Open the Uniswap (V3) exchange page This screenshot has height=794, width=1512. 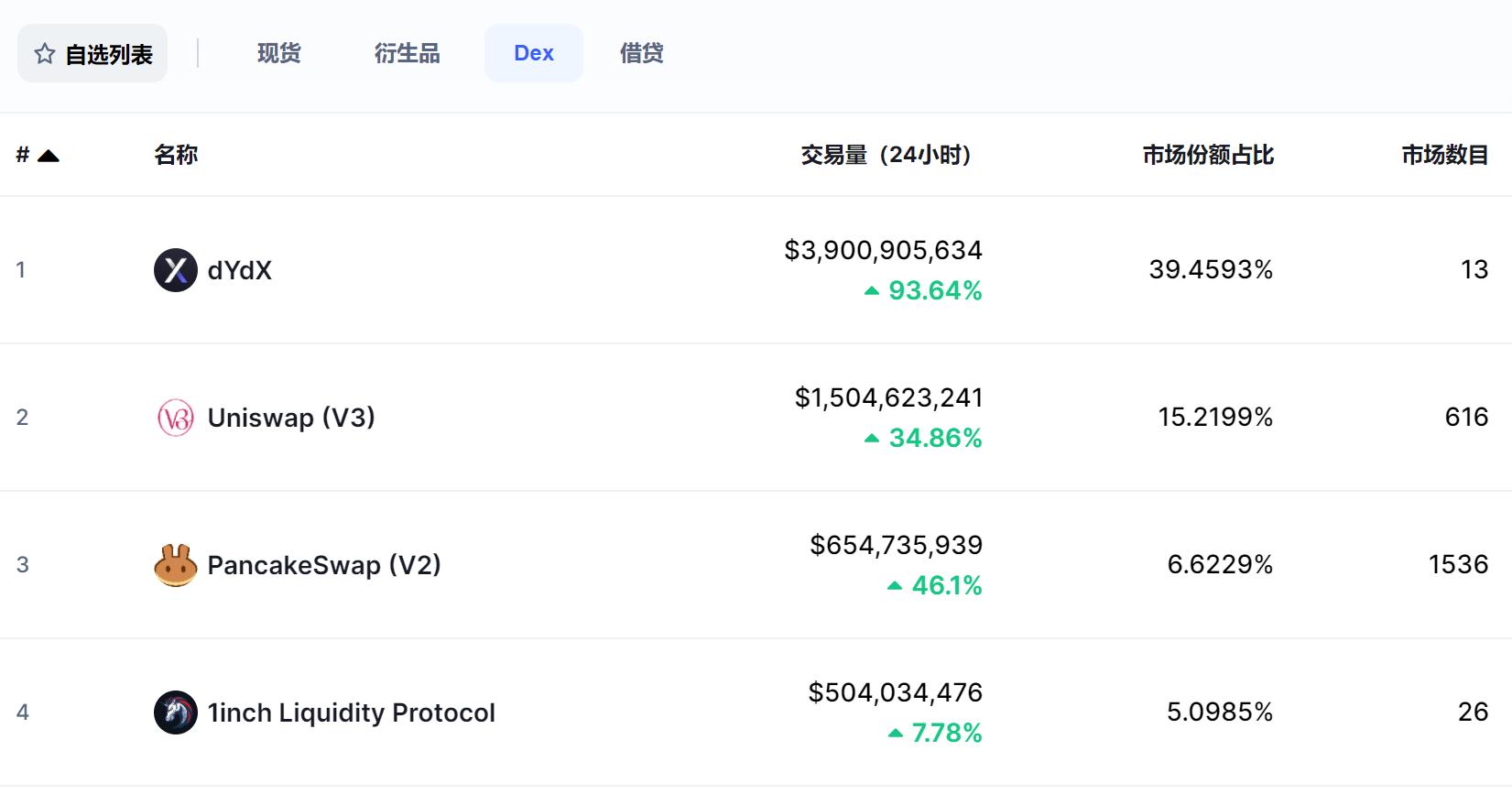pyautogui.click(x=291, y=418)
